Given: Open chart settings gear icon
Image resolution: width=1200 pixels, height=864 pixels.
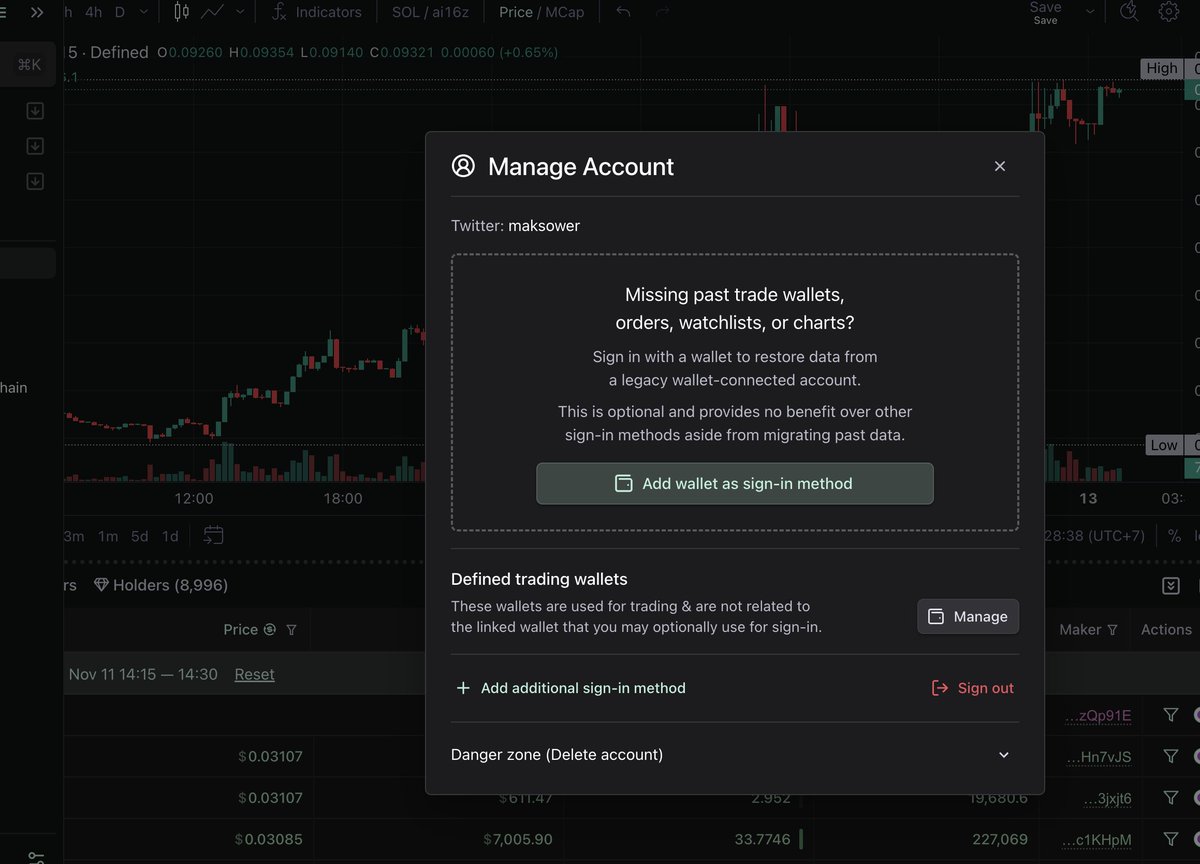Looking at the screenshot, I should [x=1168, y=12].
